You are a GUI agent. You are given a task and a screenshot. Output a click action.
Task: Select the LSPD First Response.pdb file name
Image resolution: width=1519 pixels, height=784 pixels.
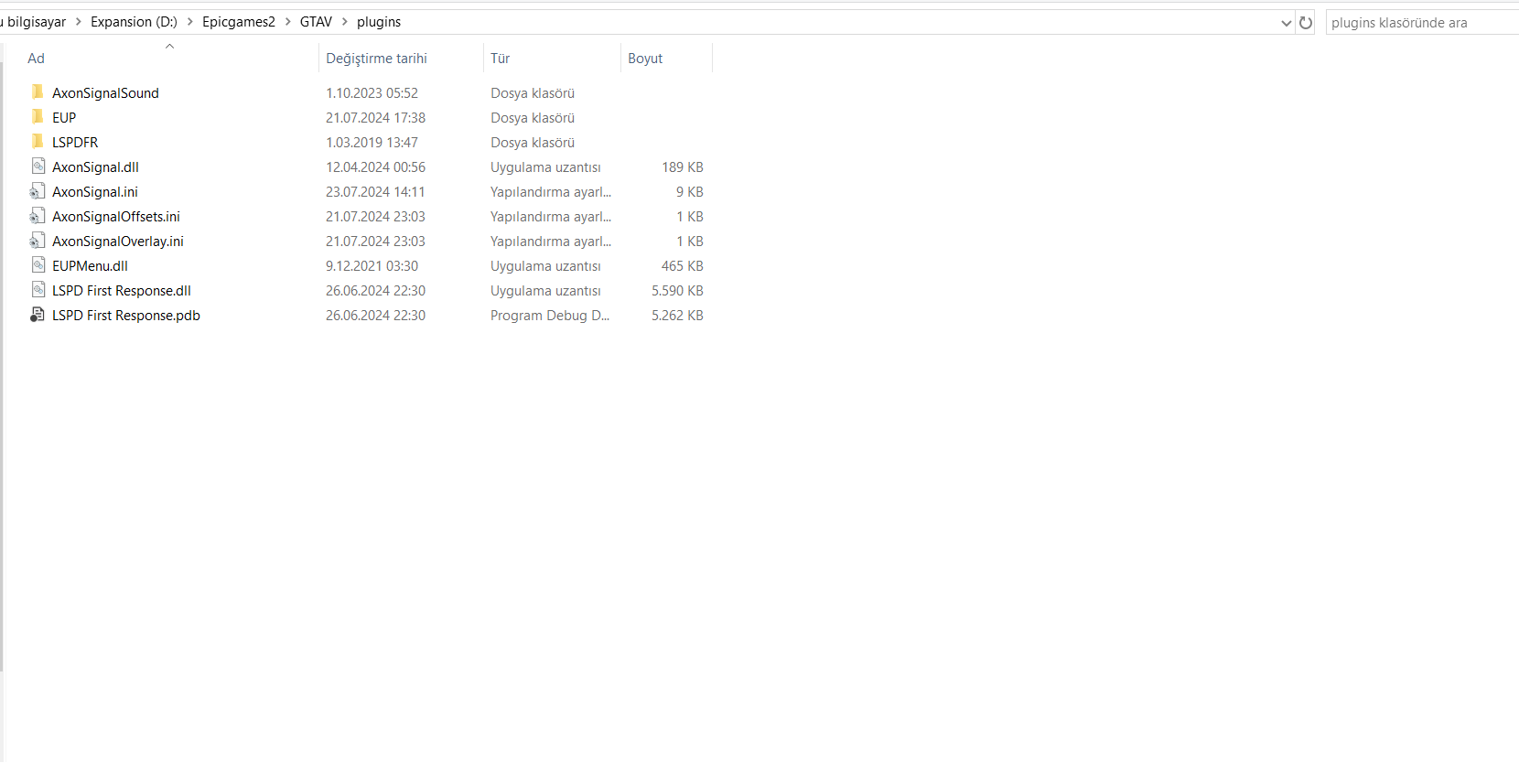(126, 316)
